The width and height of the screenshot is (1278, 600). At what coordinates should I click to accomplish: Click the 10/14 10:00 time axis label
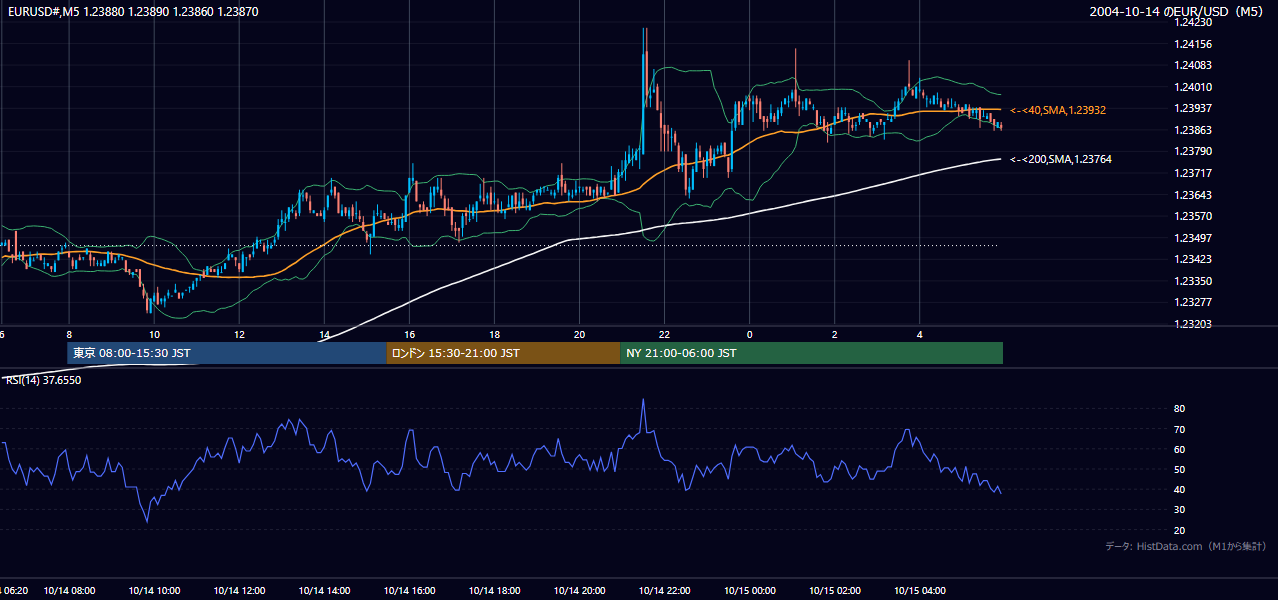154,591
